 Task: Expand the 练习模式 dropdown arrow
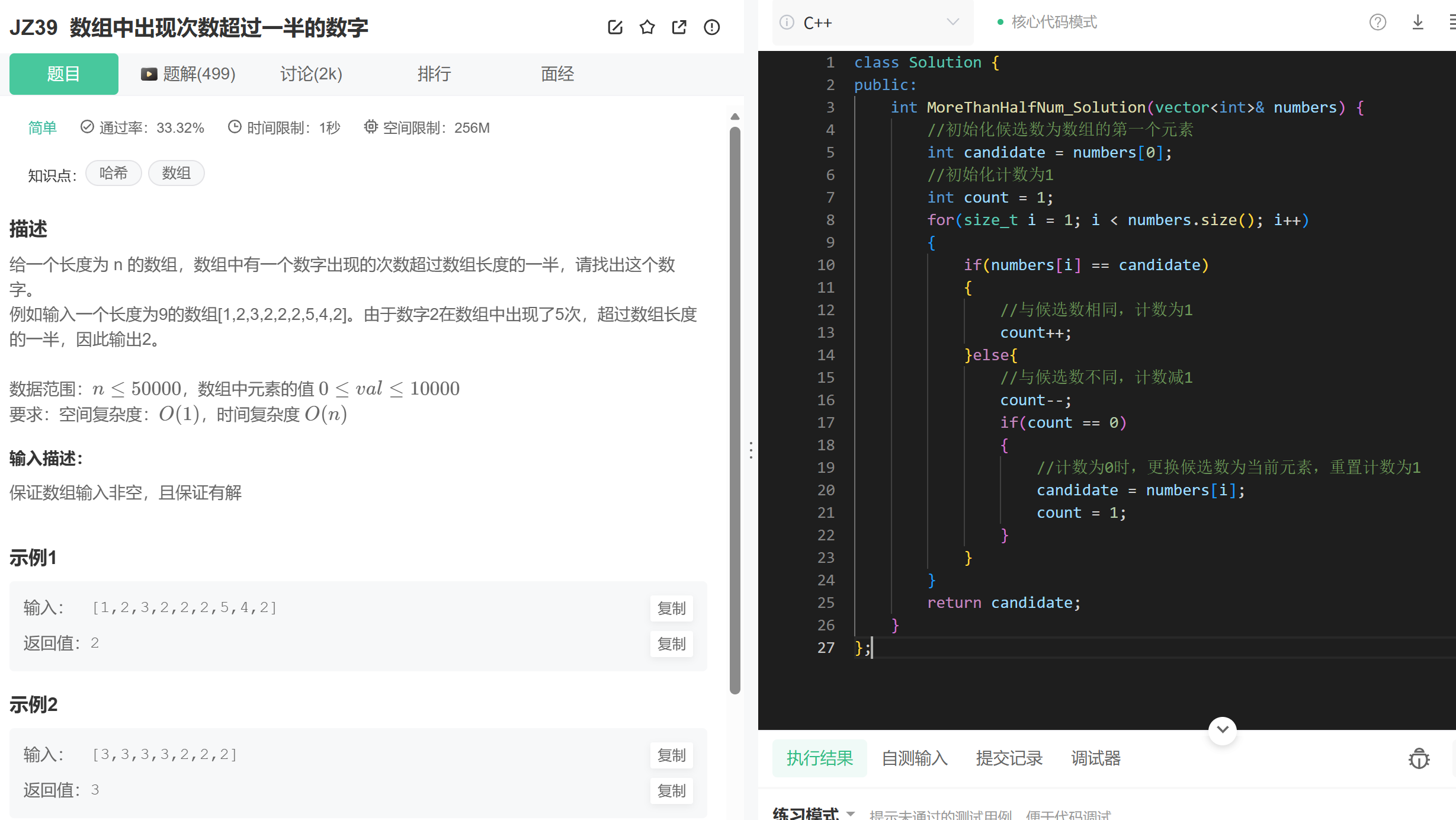coord(851,813)
